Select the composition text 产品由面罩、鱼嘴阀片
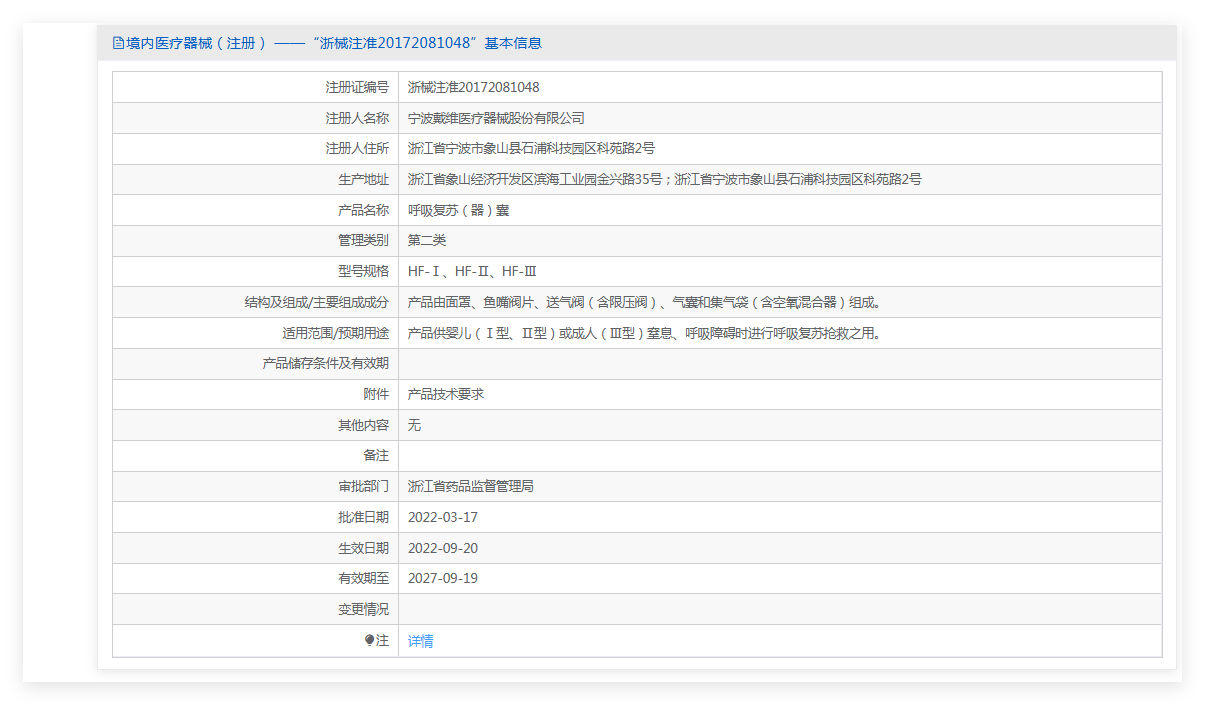 (644, 302)
